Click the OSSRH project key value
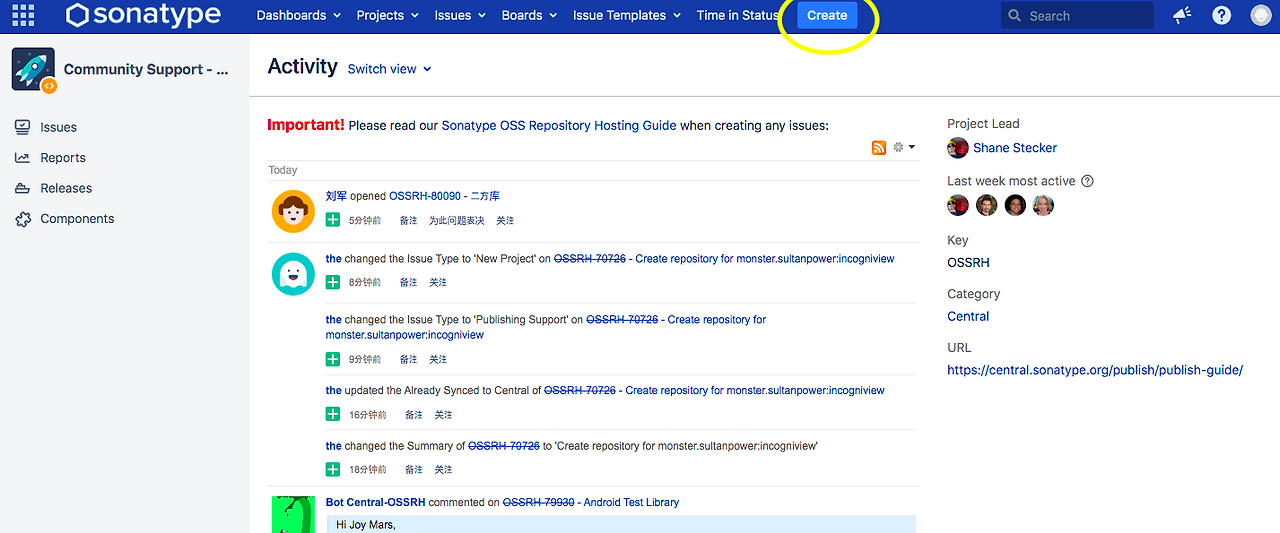1280x533 pixels. coord(968,262)
